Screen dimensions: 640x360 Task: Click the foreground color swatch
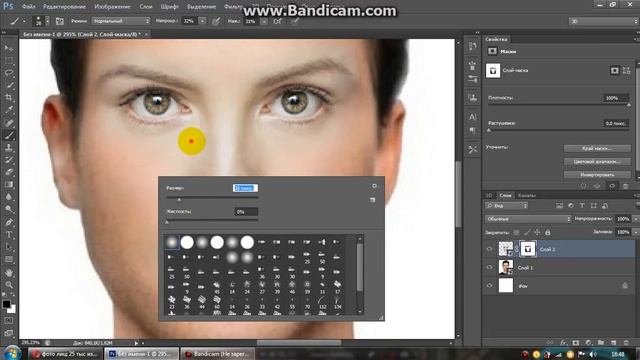pyautogui.click(x=6, y=304)
